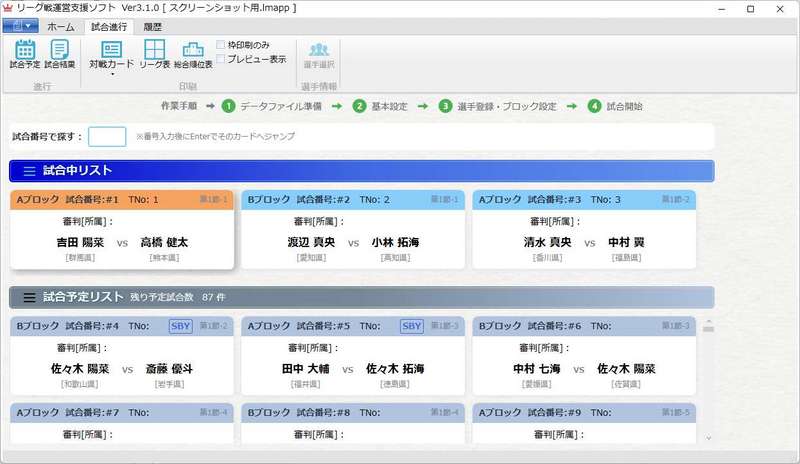Click the リーグ表 print icon
Viewport: 800px width, 464px height.
pyautogui.click(x=155, y=54)
